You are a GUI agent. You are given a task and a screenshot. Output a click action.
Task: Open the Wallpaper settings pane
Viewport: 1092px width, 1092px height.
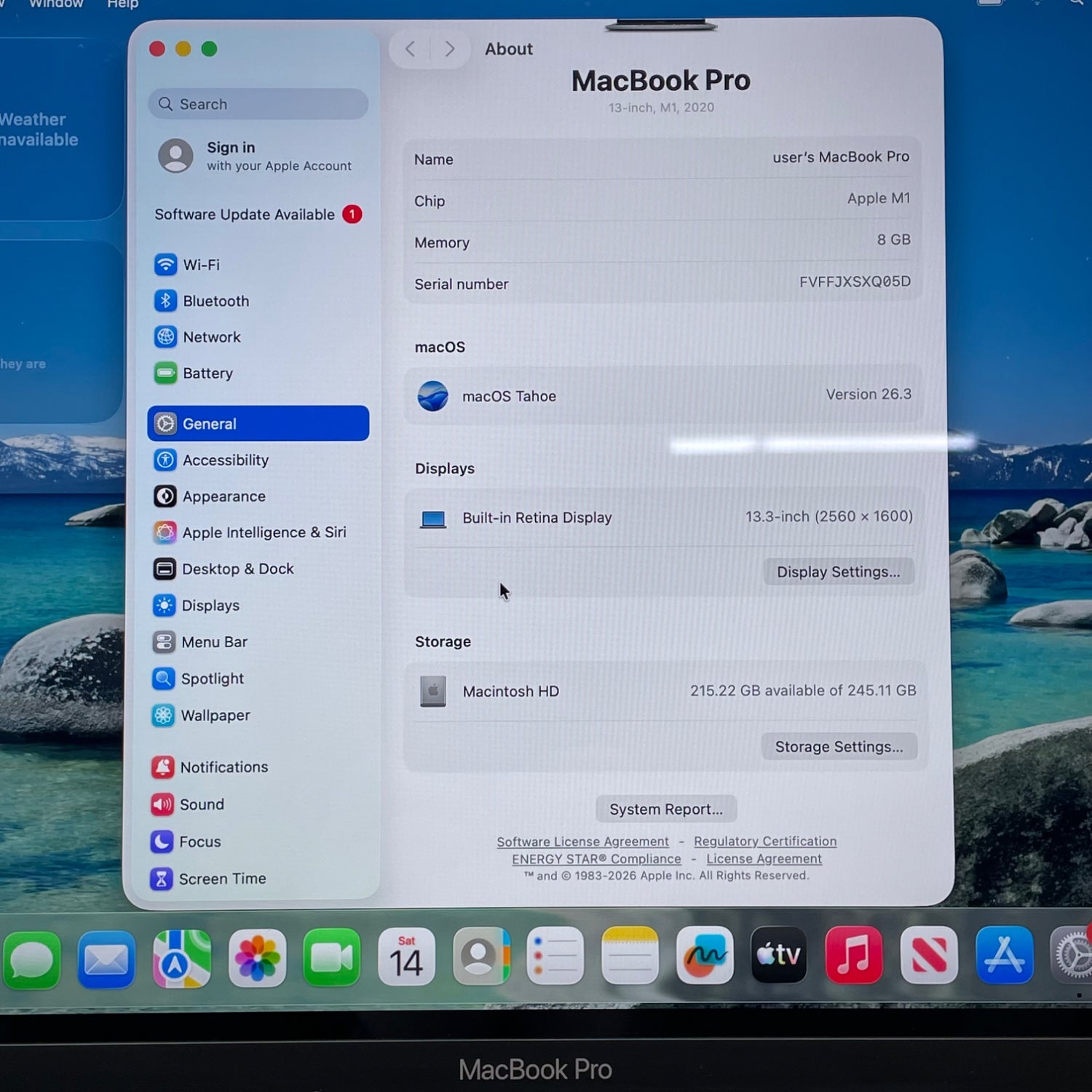pos(215,716)
